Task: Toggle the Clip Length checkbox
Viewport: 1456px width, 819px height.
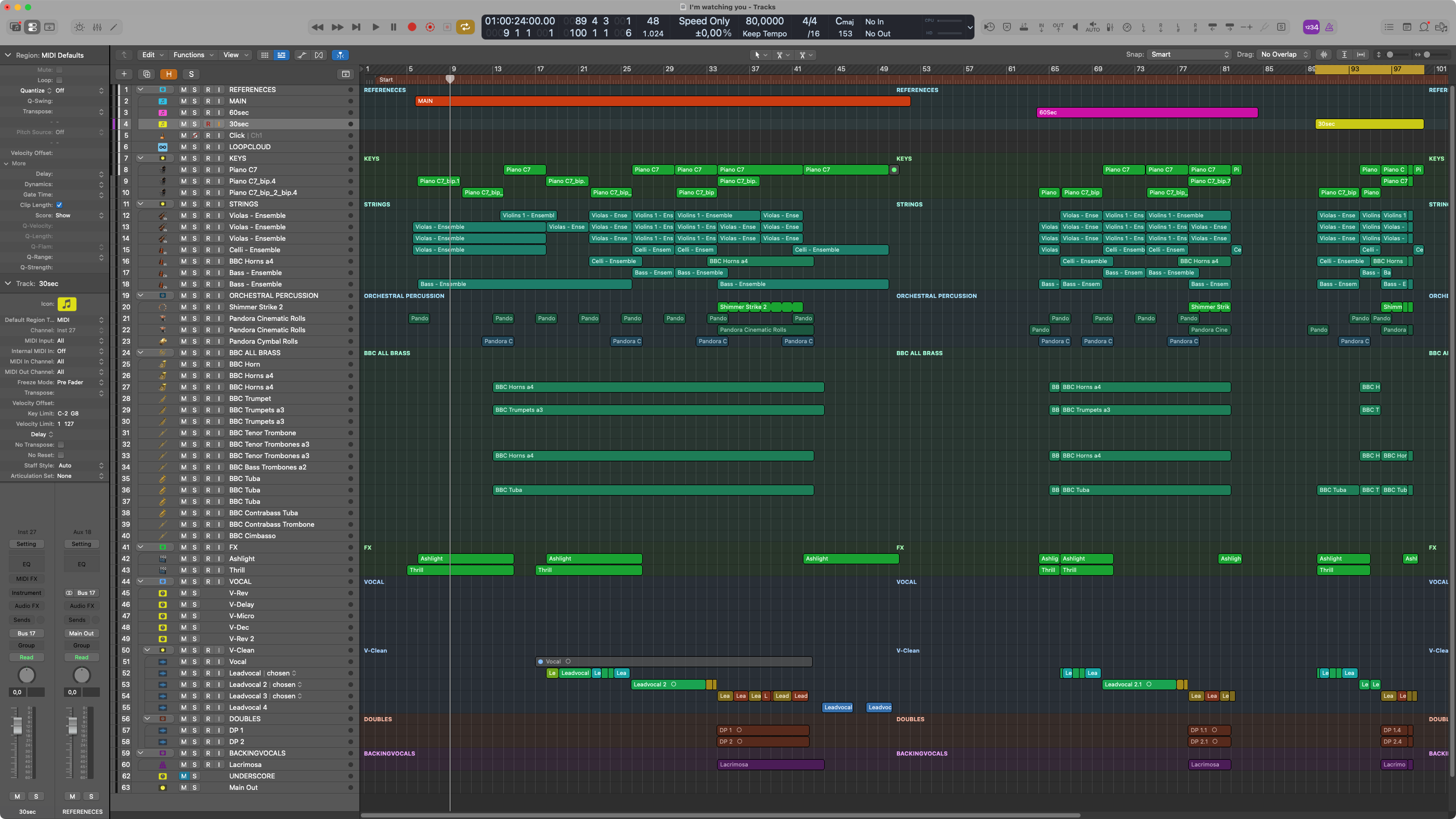Action: coord(59,204)
